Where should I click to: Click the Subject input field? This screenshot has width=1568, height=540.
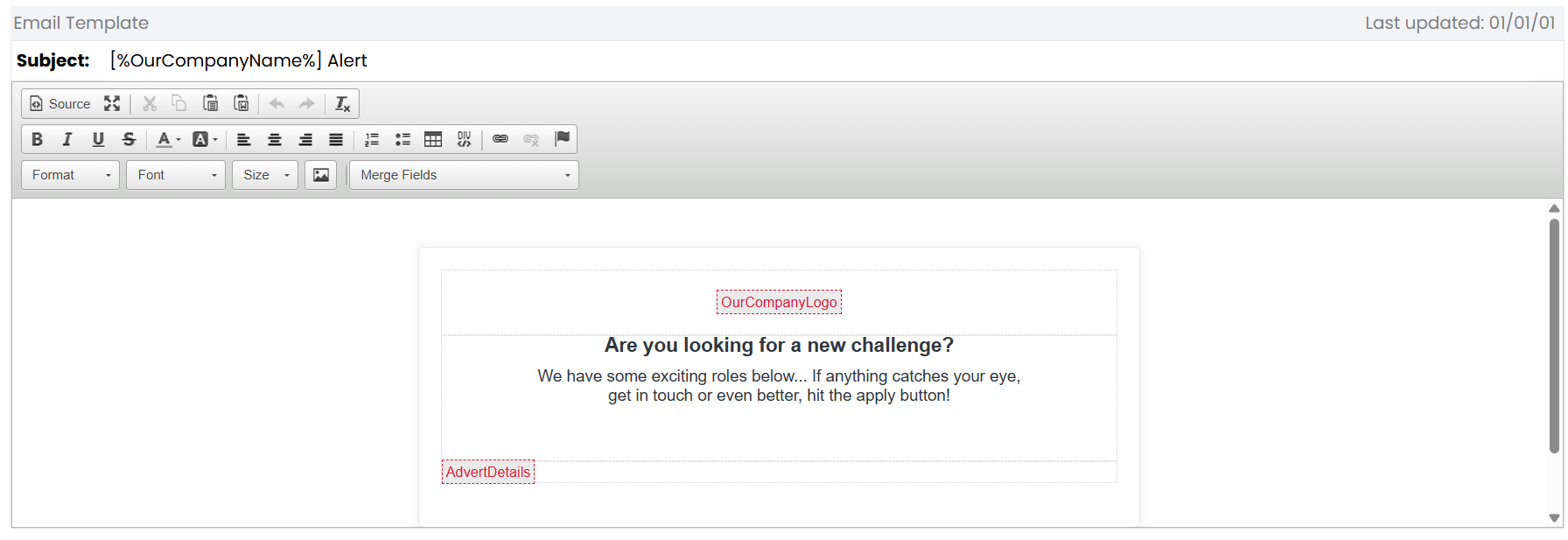(831, 60)
